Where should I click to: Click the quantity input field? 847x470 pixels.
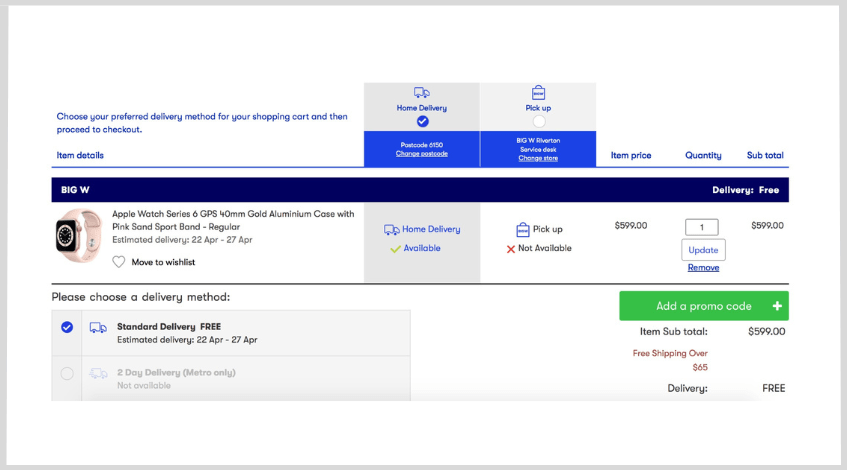click(x=702, y=227)
